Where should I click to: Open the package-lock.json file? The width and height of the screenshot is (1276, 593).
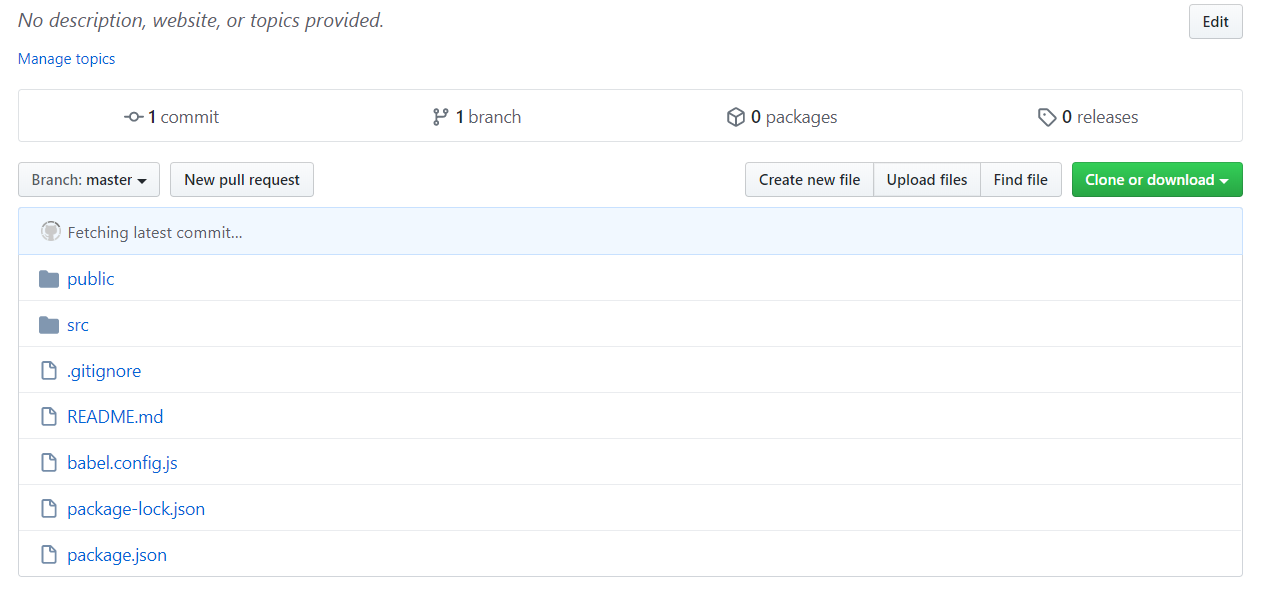click(136, 509)
